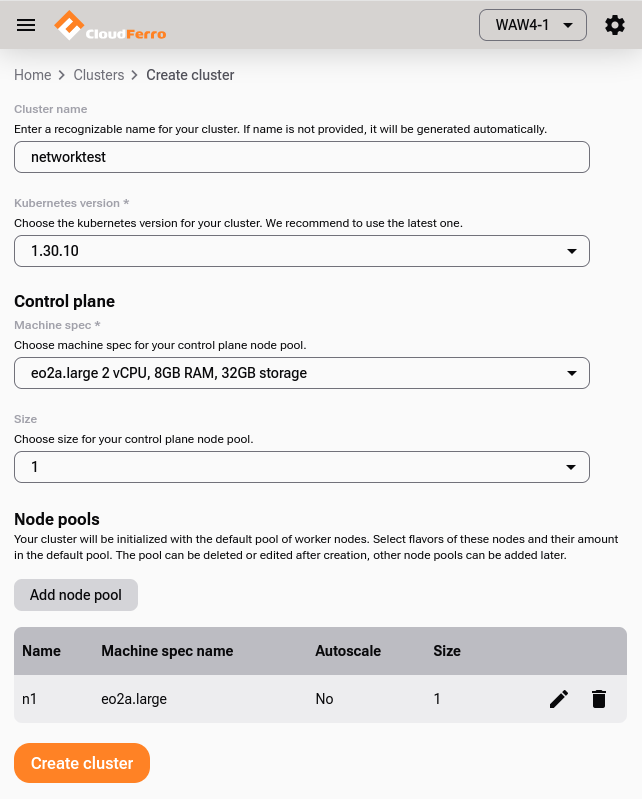This screenshot has width=642, height=799.
Task: Click the Name column header
Action: pyautogui.click(x=41, y=651)
